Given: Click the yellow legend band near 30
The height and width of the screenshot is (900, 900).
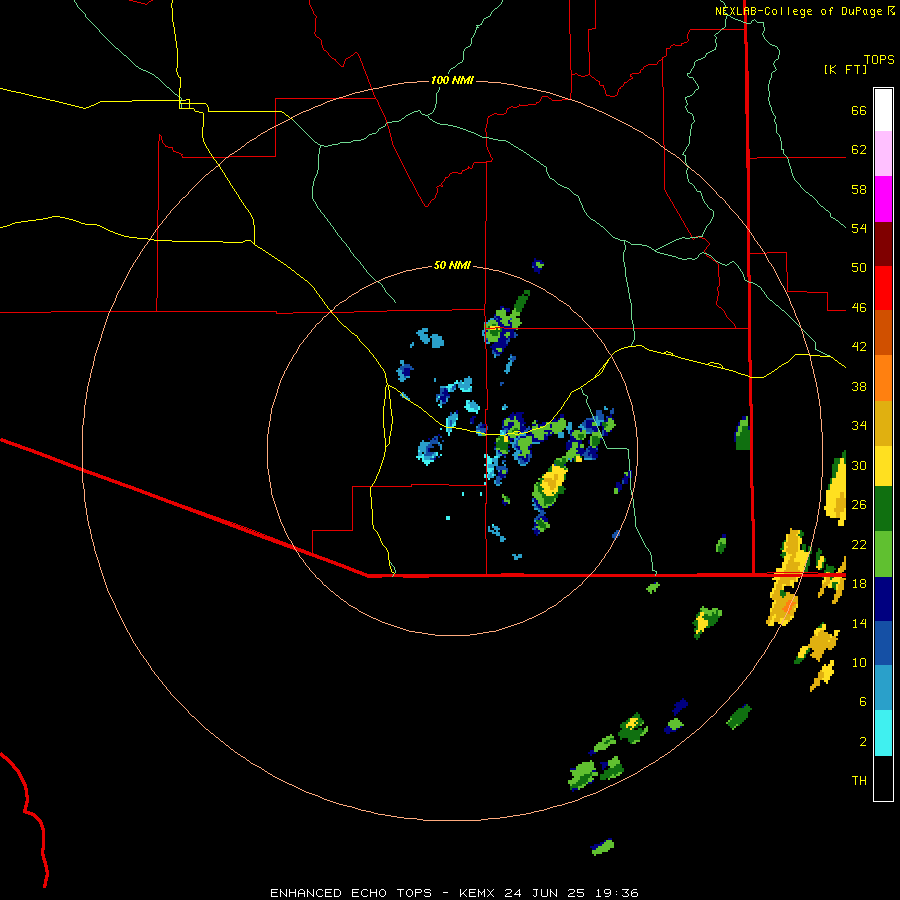Looking at the screenshot, I should click(x=883, y=466).
